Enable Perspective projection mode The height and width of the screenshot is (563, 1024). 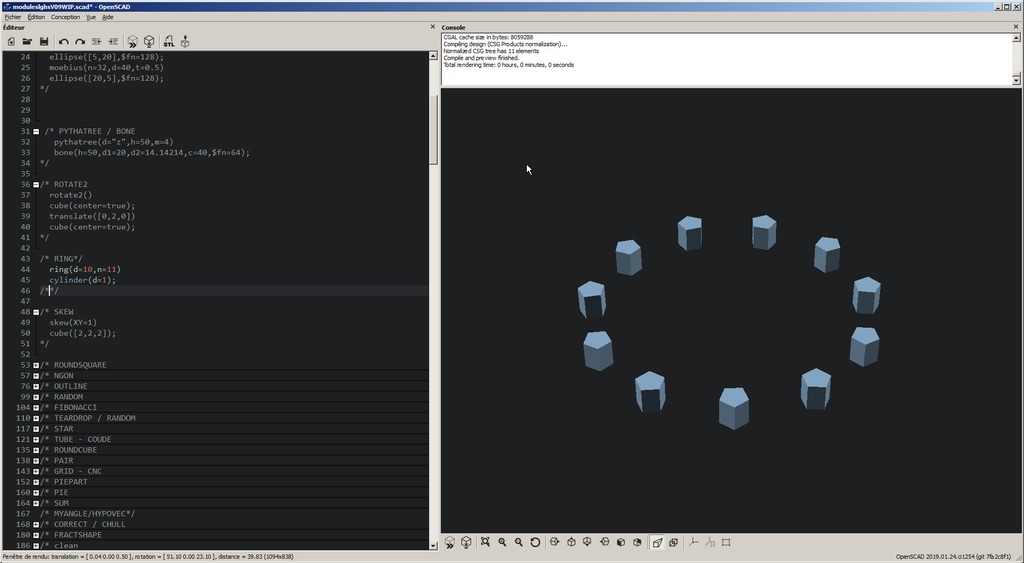657,542
